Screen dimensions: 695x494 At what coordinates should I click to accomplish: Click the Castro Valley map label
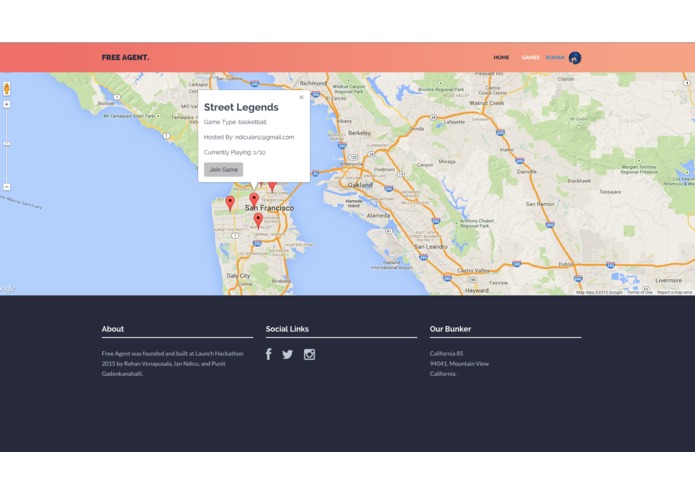click(473, 271)
